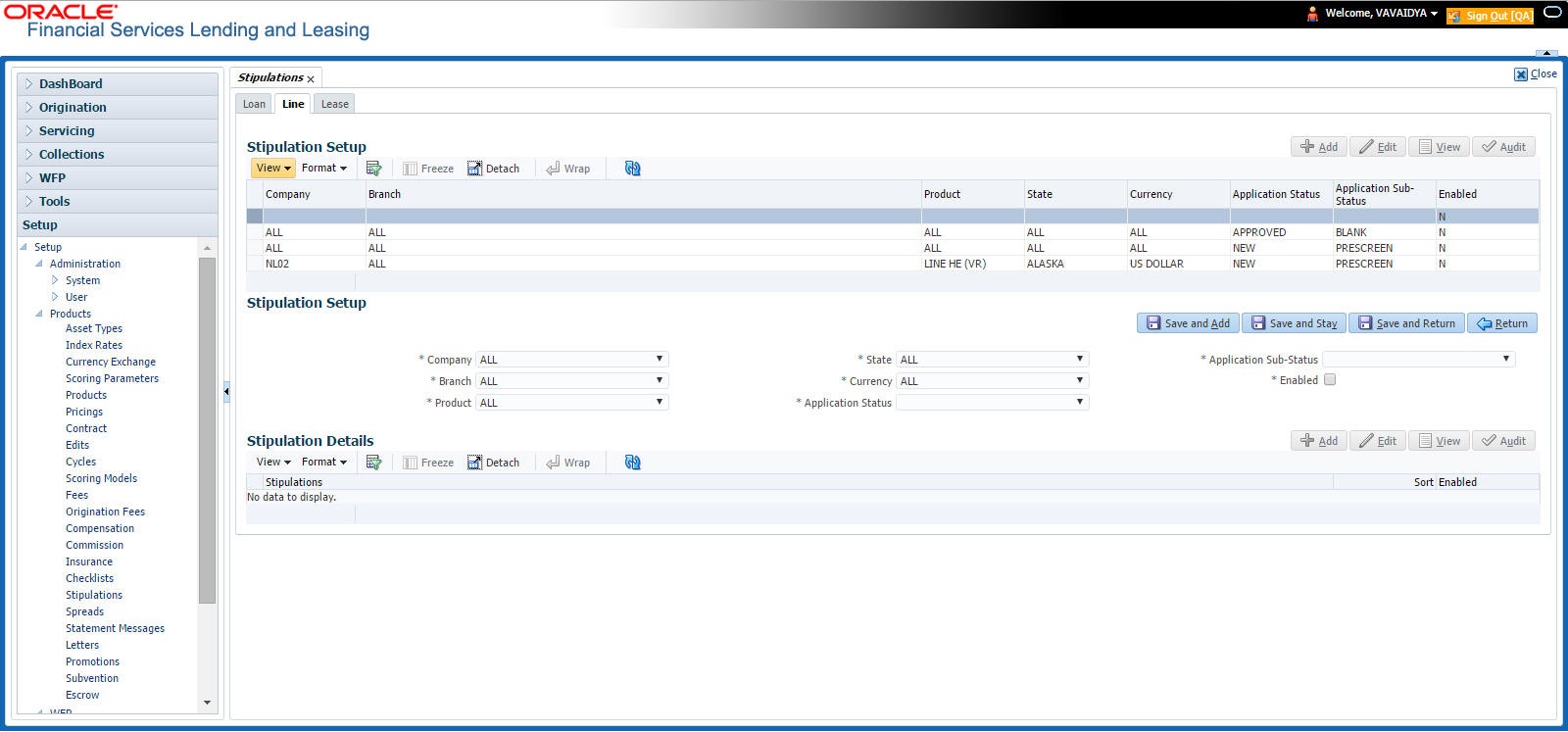
Task: Open the Company dropdown
Action: tap(571, 360)
